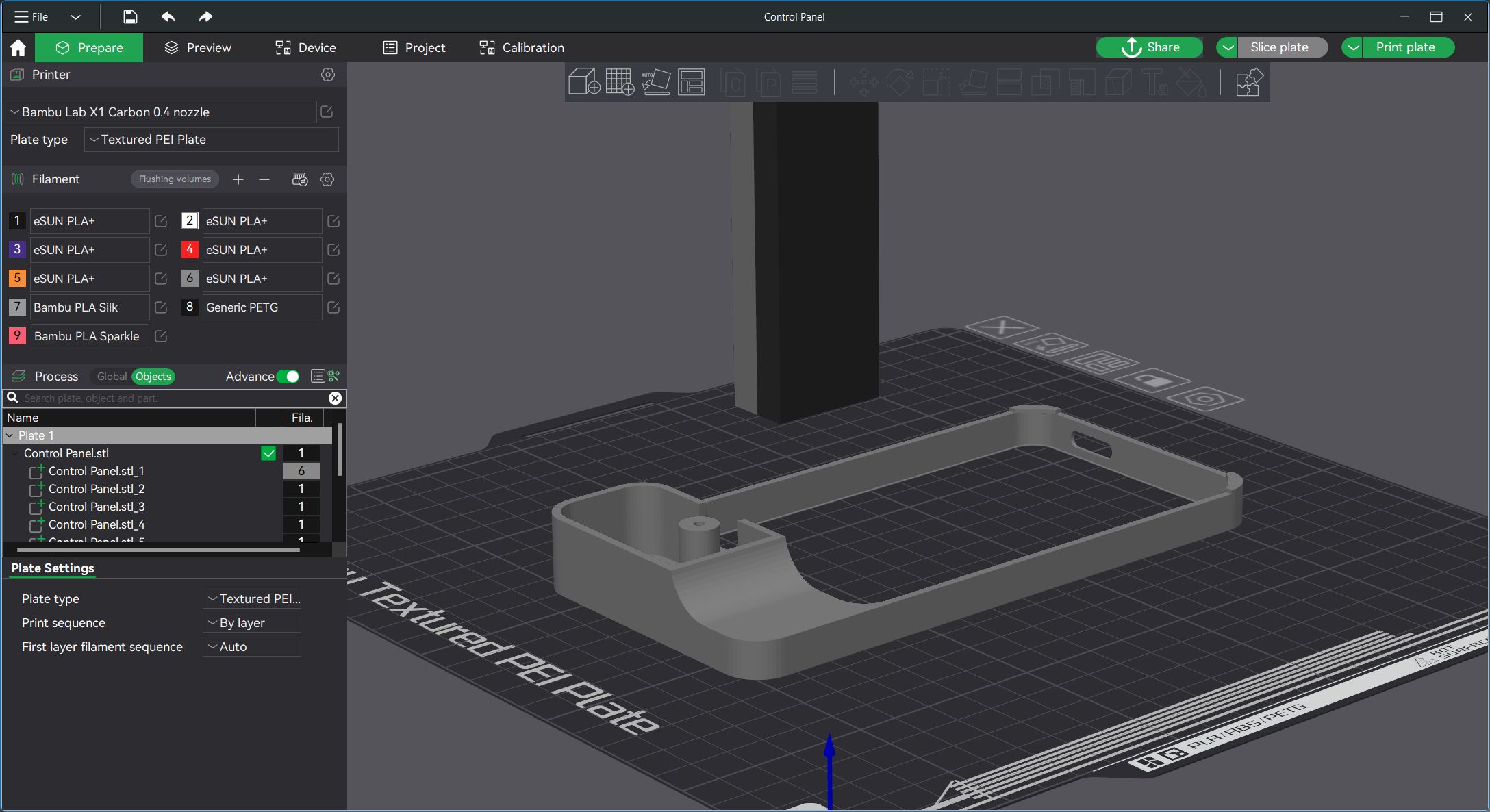This screenshot has height=812, width=1490.
Task: Select the Move tool in the toolbar
Action: tap(865, 82)
